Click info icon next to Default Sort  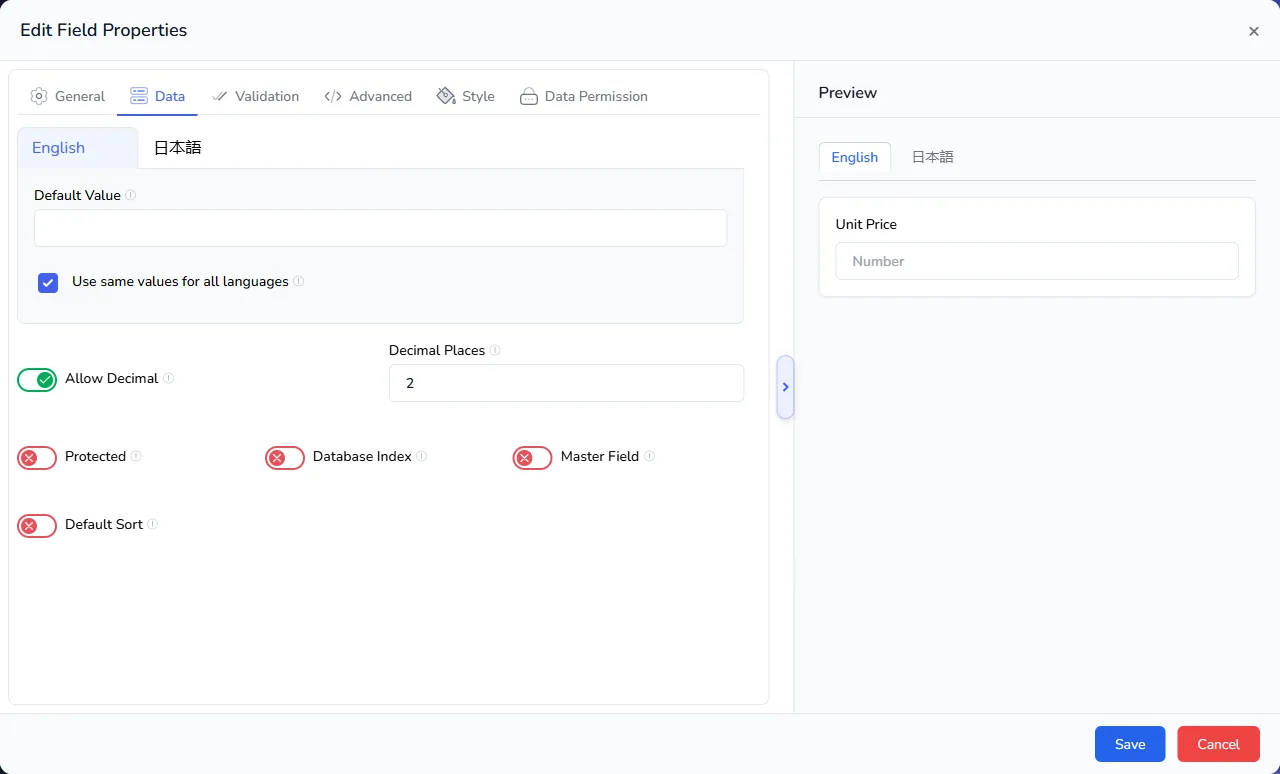point(153,524)
